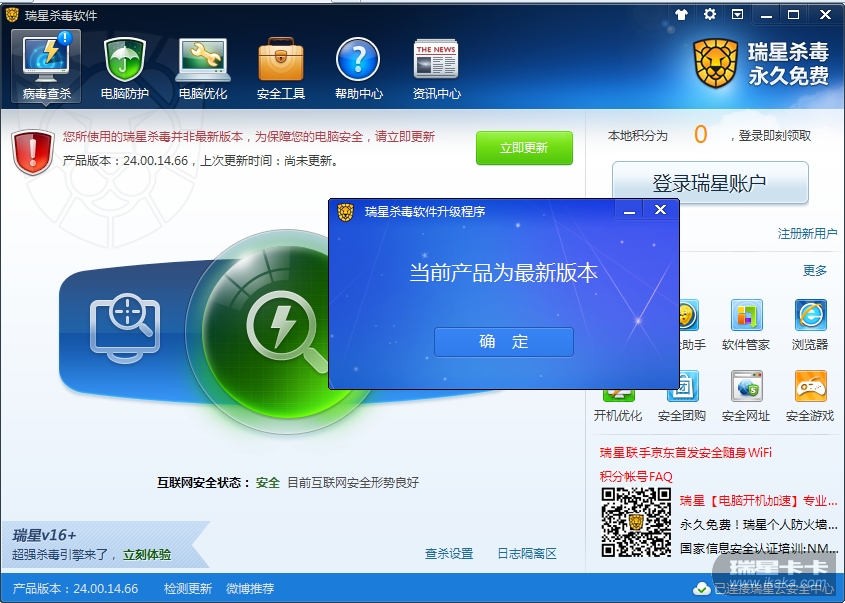Open 电脑优化 optimization tab

[203, 67]
